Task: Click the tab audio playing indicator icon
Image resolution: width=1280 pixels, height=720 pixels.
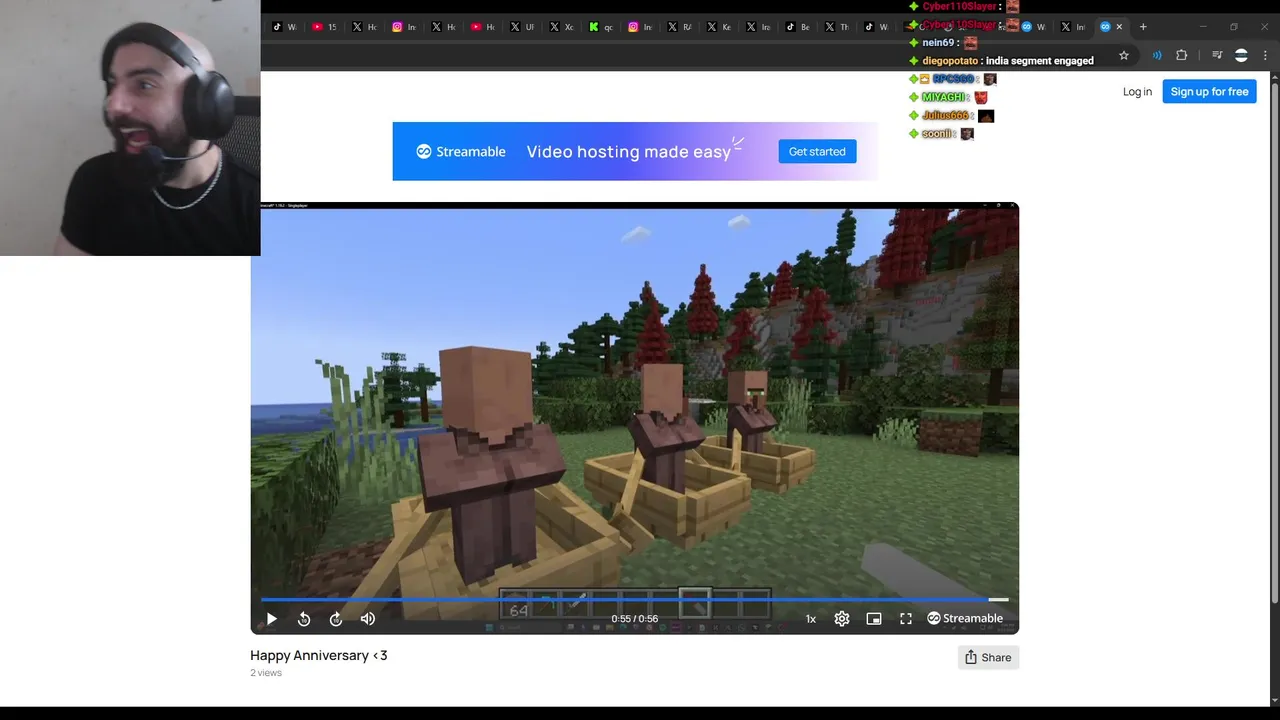Action: (x=1157, y=55)
